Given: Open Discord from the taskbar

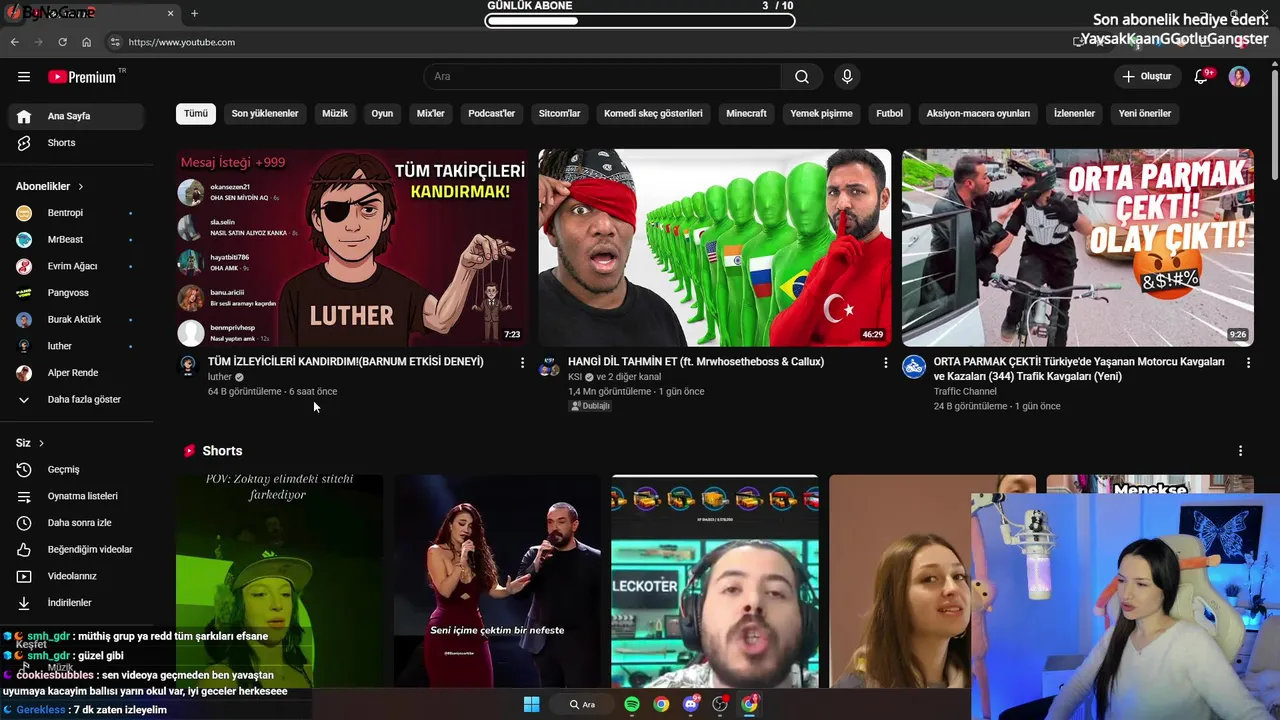Looking at the screenshot, I should [690, 704].
